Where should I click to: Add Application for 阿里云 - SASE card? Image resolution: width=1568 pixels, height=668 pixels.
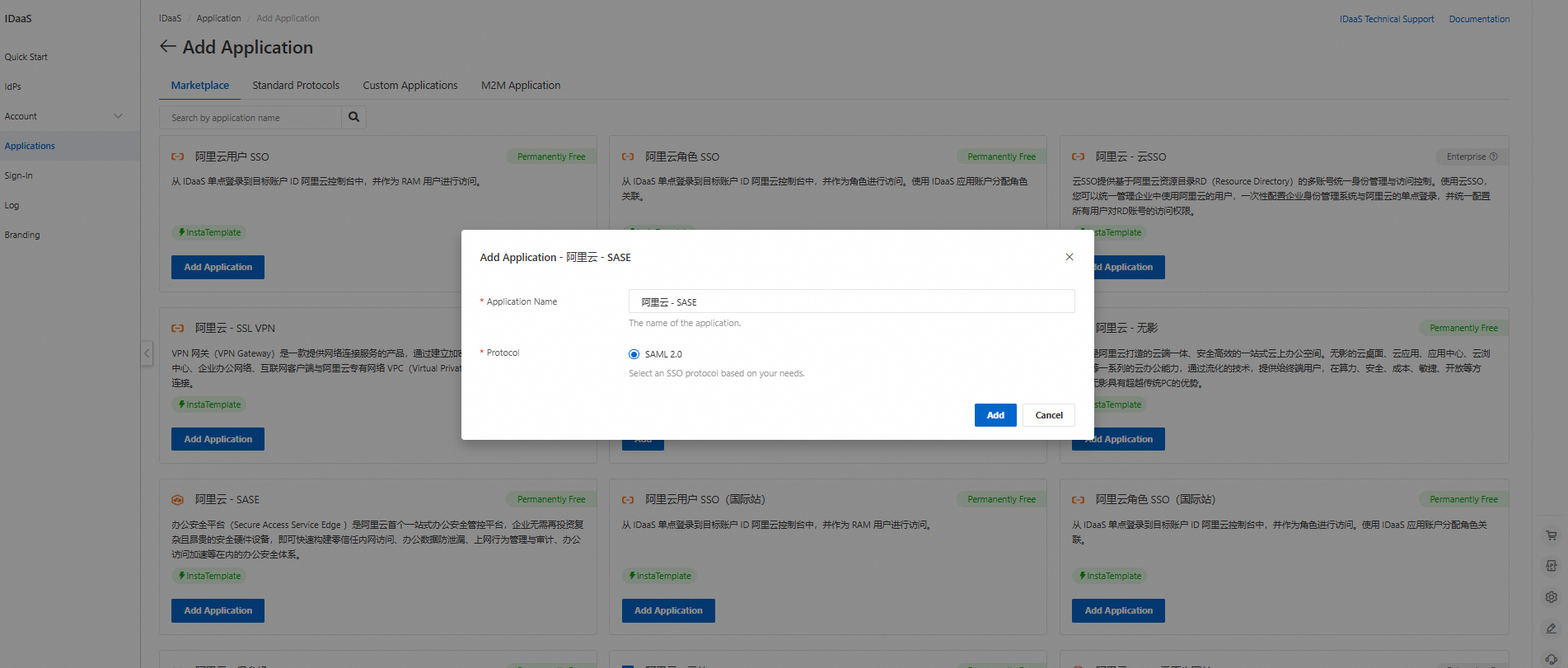218,610
